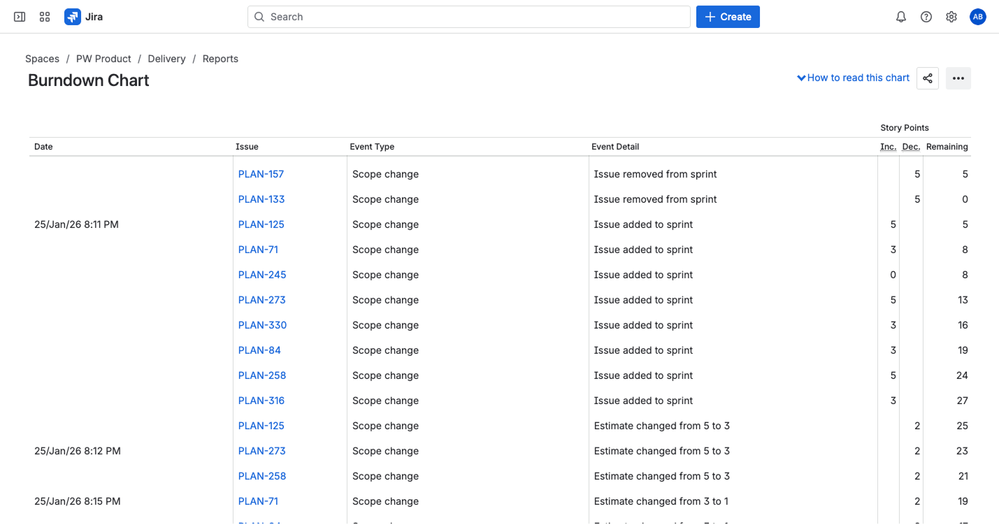Open the notifications bell
Viewport: 999px width, 525px height.
click(x=901, y=17)
